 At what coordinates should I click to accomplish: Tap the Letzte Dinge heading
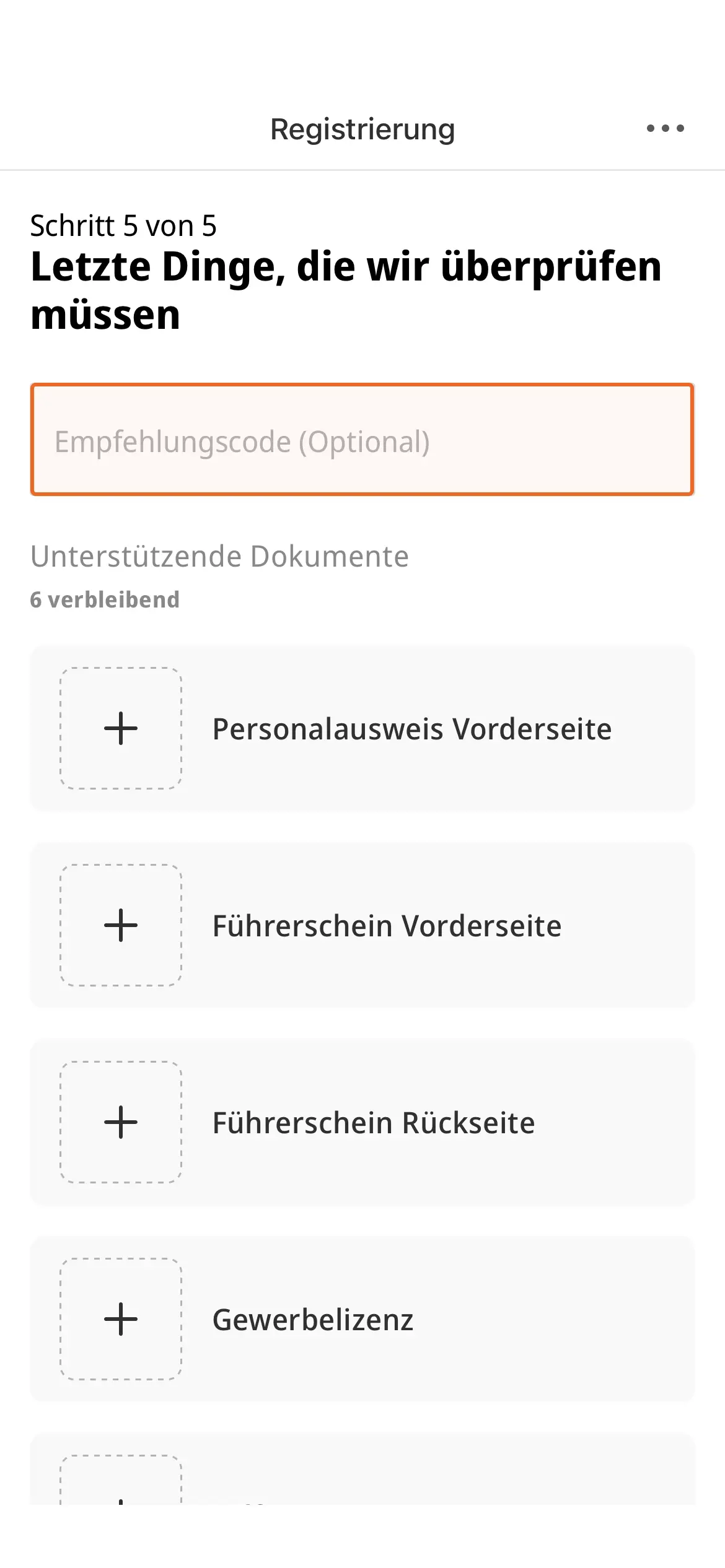(x=346, y=290)
